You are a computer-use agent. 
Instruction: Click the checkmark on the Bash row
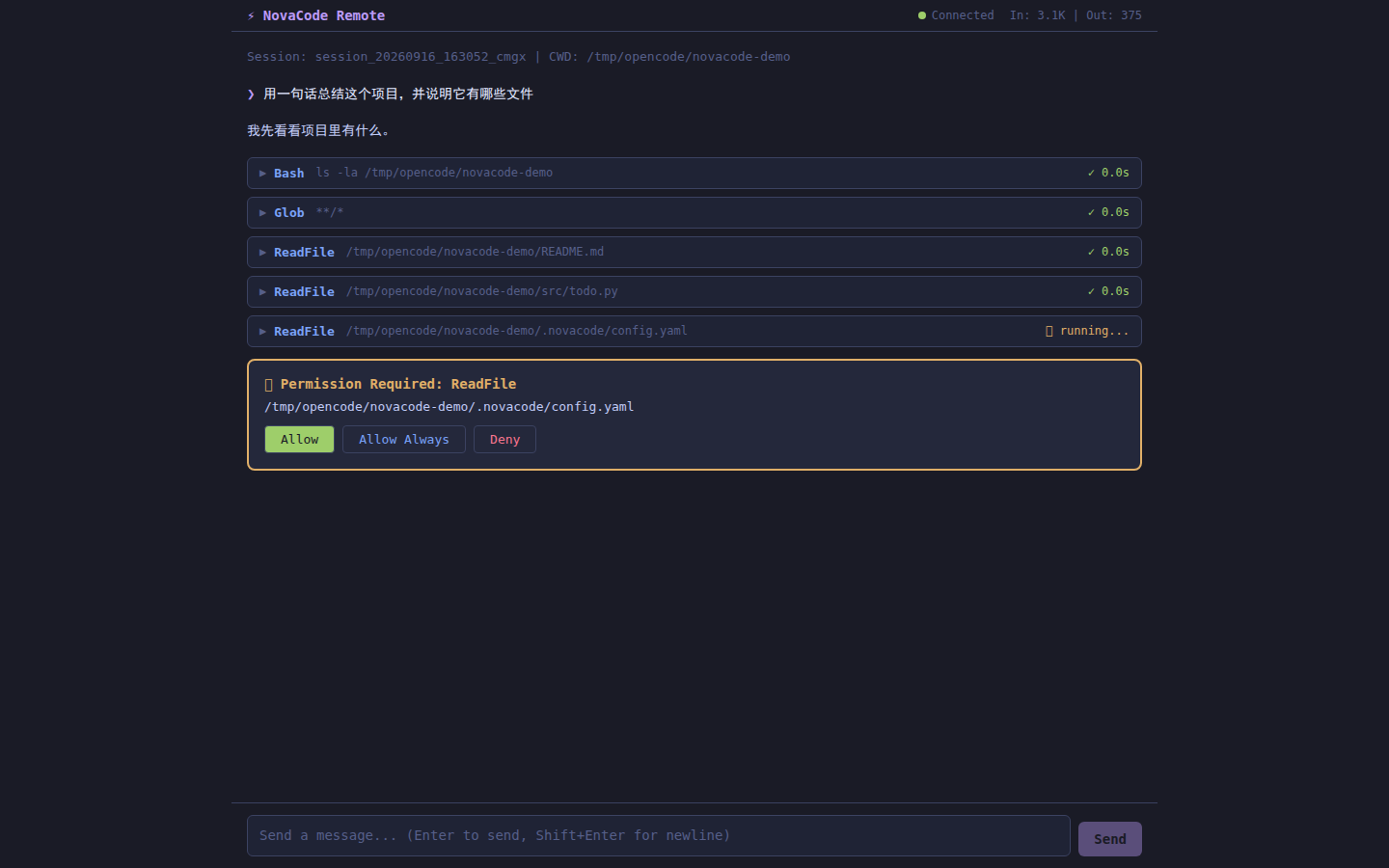(1091, 173)
